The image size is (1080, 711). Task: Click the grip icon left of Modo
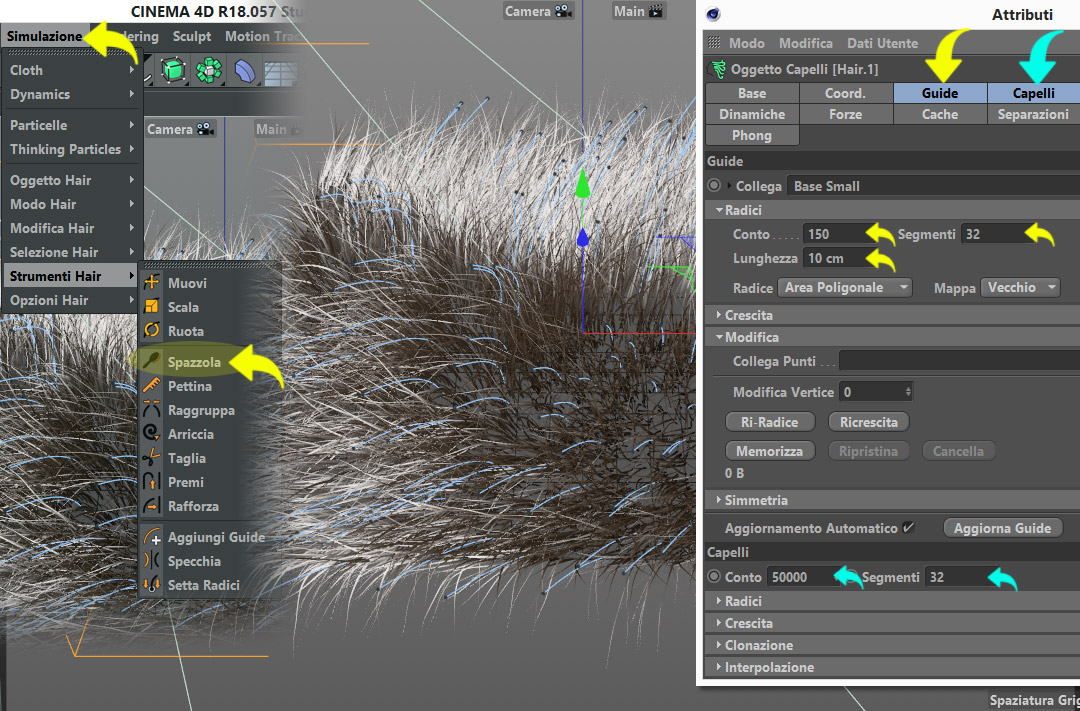pyautogui.click(x=714, y=42)
